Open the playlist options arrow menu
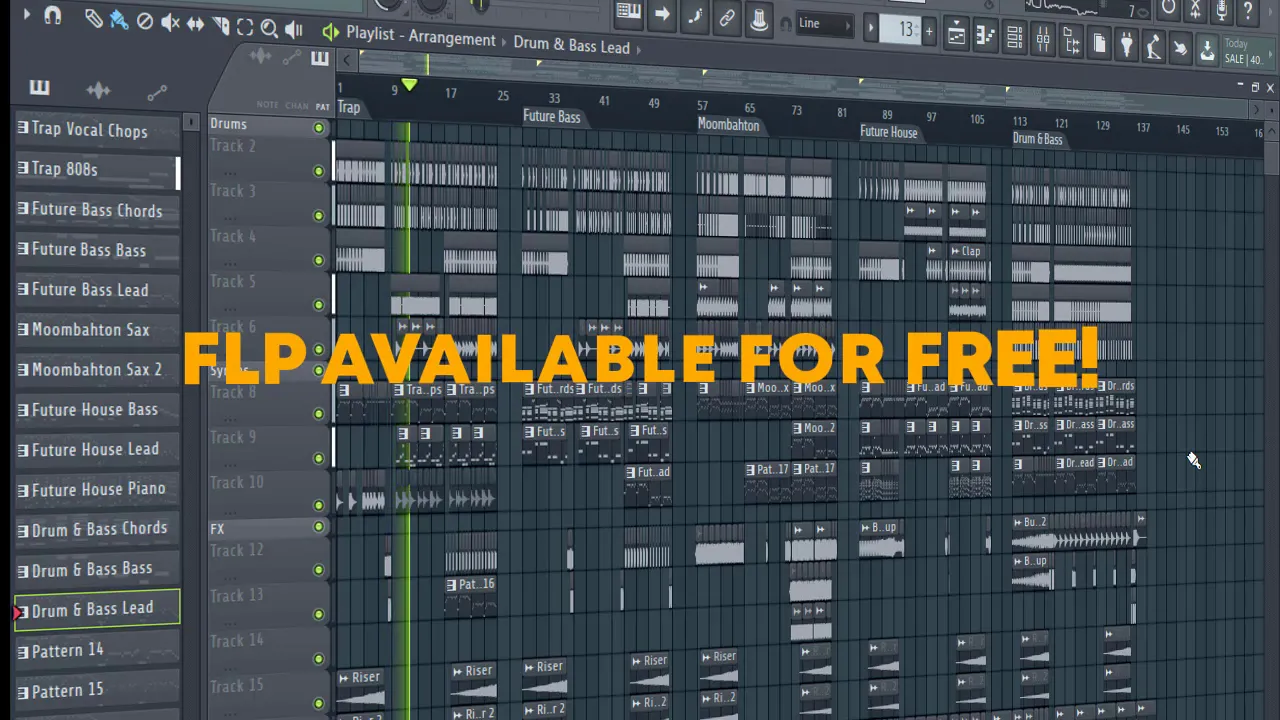The width and height of the screenshot is (1280, 720). pyautogui.click(x=27, y=14)
